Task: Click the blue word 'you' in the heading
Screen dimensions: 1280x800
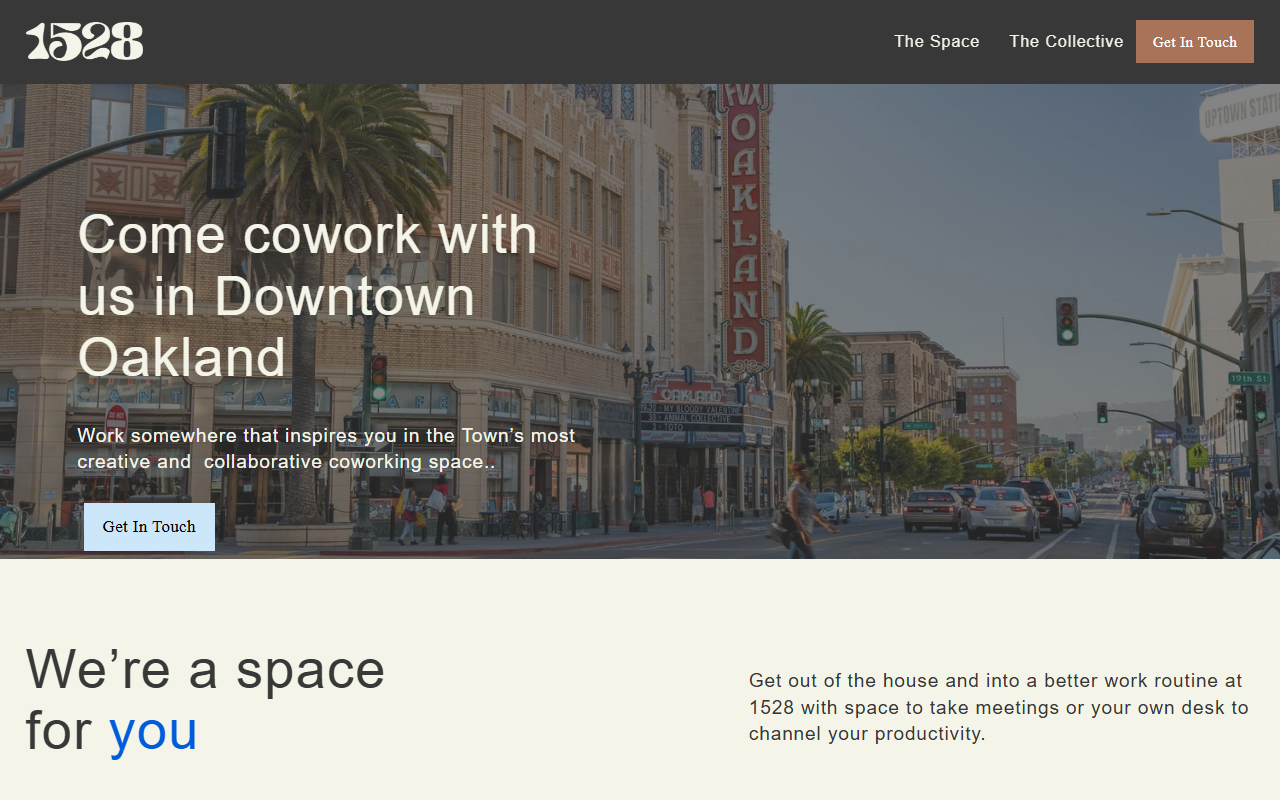Action: tap(153, 731)
